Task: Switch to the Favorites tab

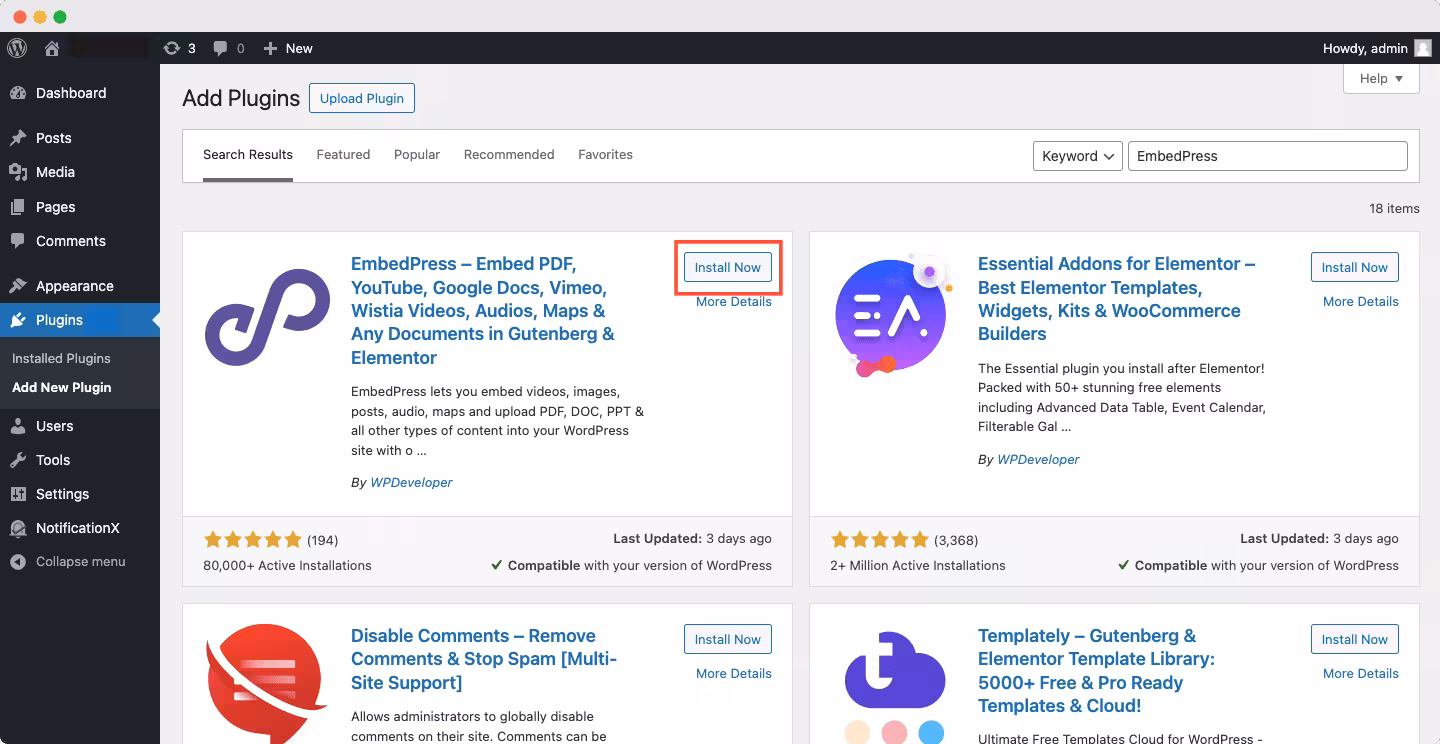Action: [x=605, y=155]
